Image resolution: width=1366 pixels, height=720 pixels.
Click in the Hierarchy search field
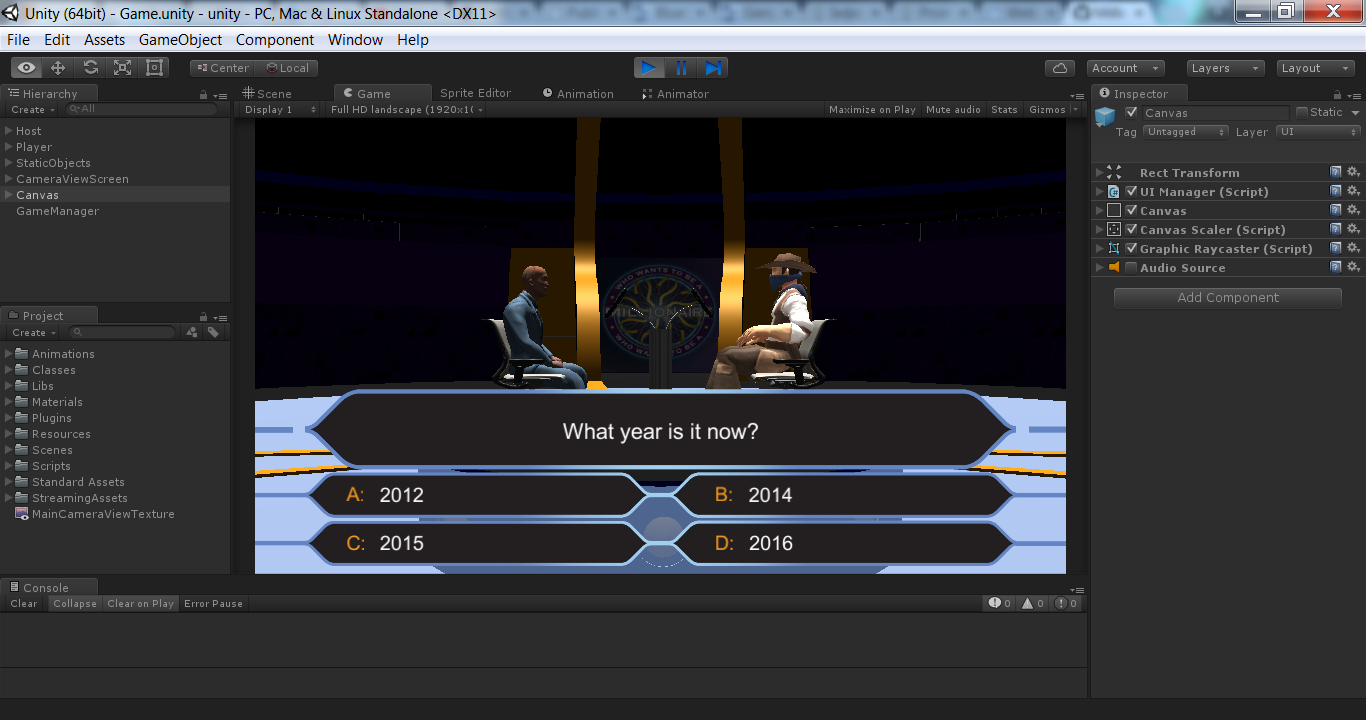click(140, 109)
